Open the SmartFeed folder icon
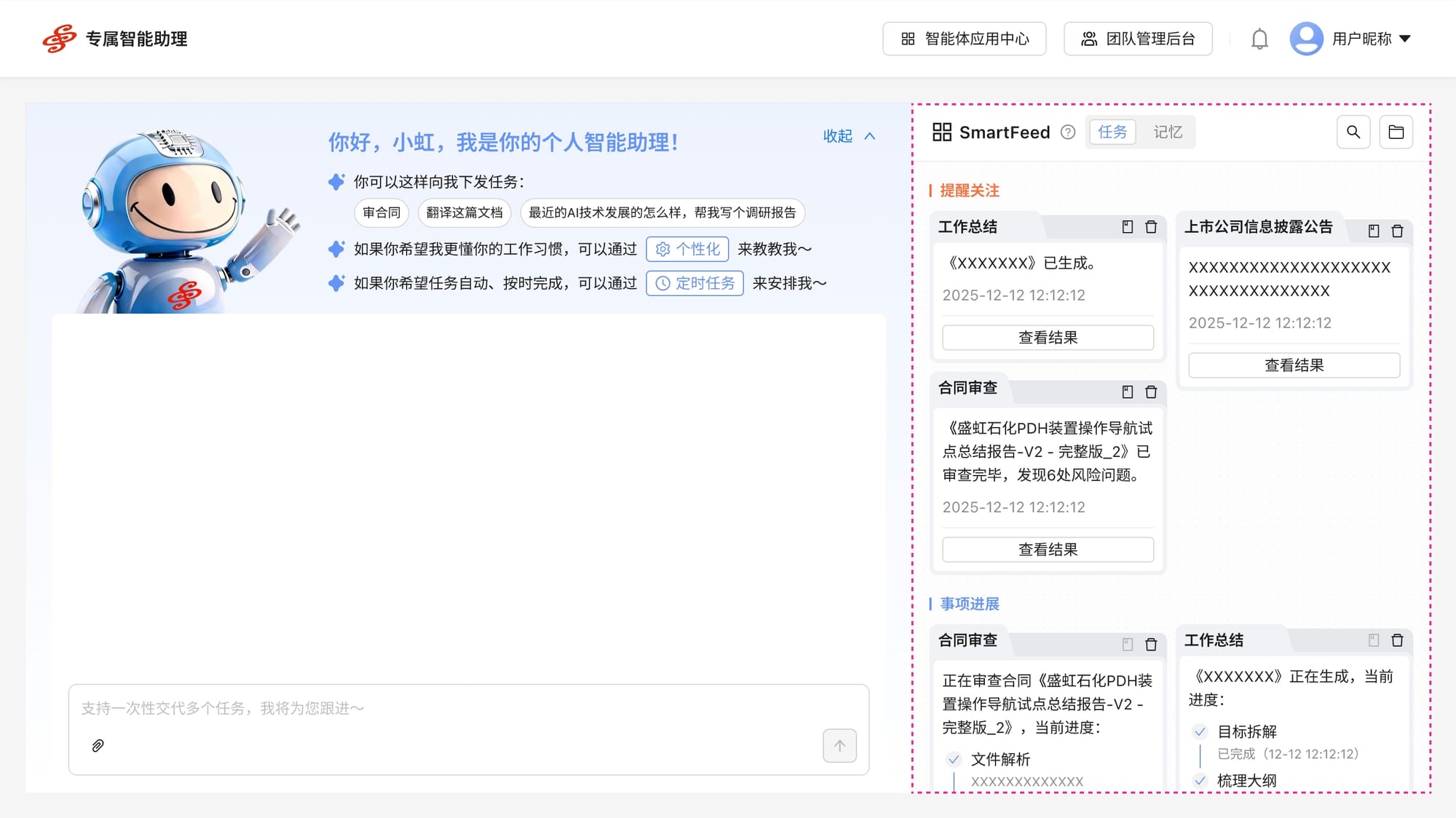1456x818 pixels. point(1396,132)
